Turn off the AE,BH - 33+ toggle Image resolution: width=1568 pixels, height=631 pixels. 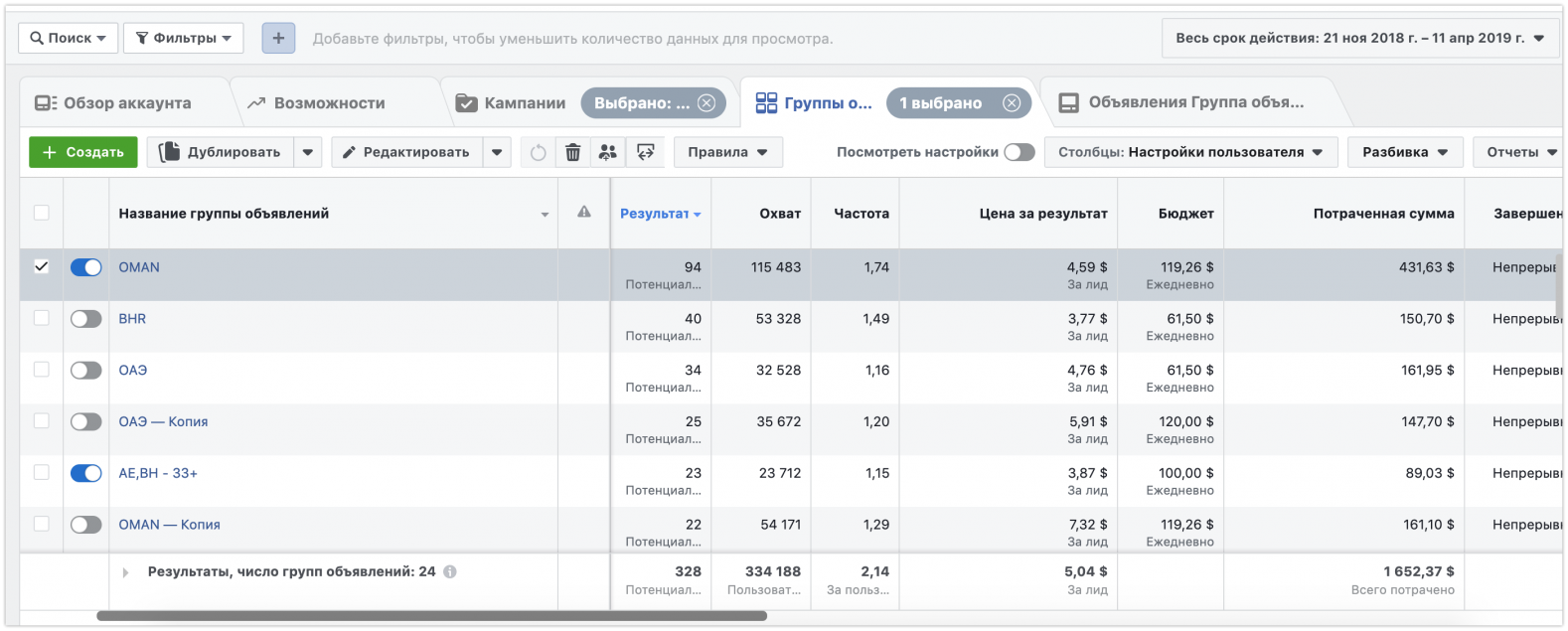pyautogui.click(x=86, y=473)
